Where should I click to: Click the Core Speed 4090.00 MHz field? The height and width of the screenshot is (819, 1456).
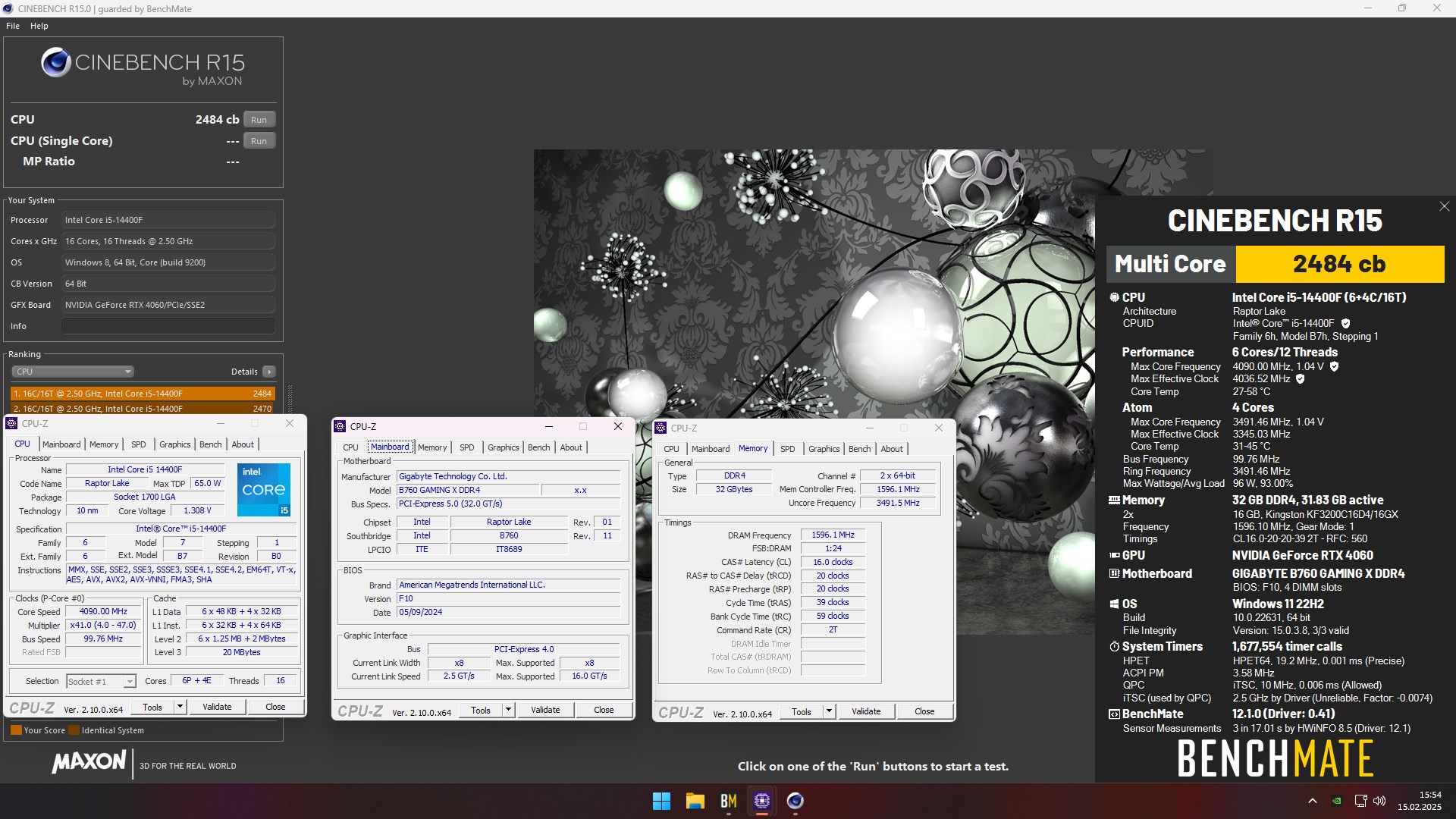103,611
